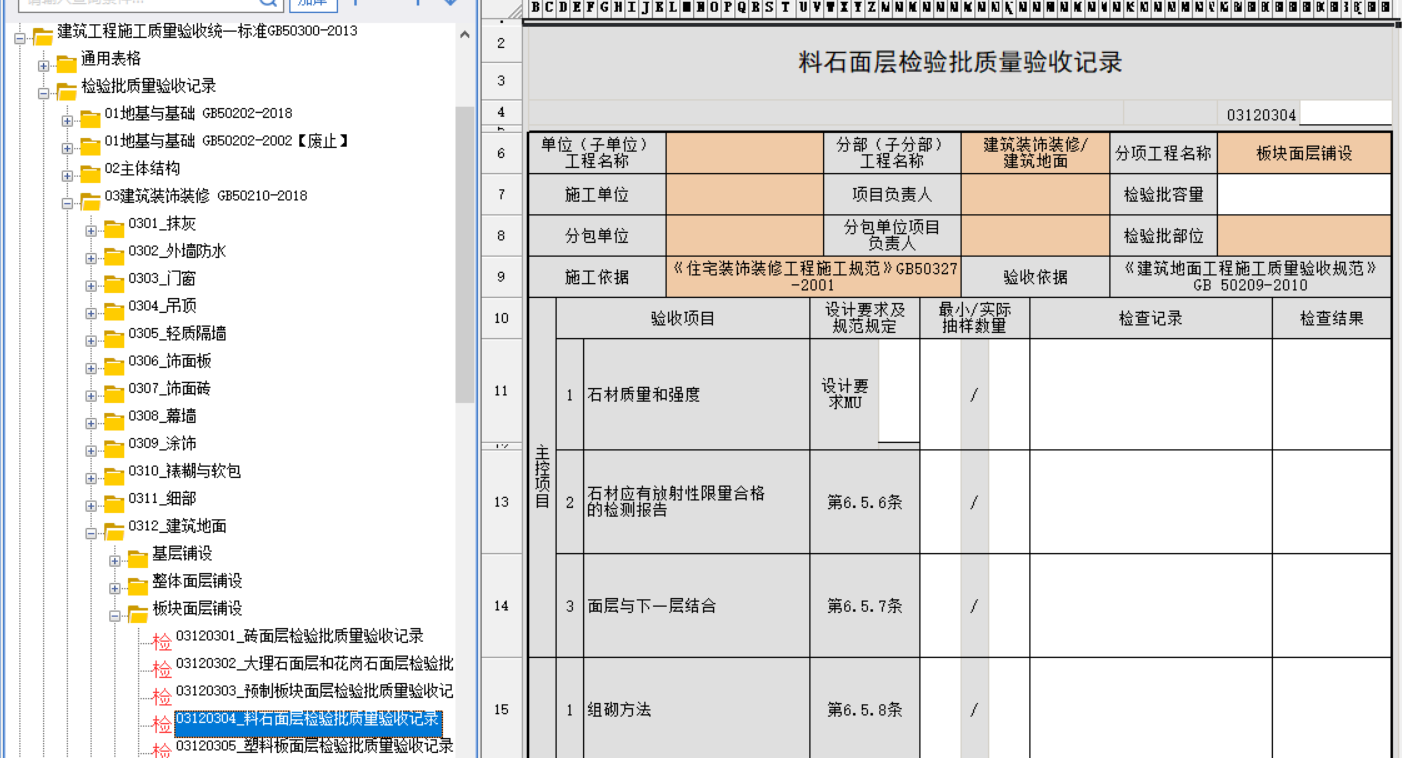Viewport: 1402px width, 758px height.
Task: Select 03120303_预制板块面层 record
Action: pyautogui.click(x=314, y=691)
